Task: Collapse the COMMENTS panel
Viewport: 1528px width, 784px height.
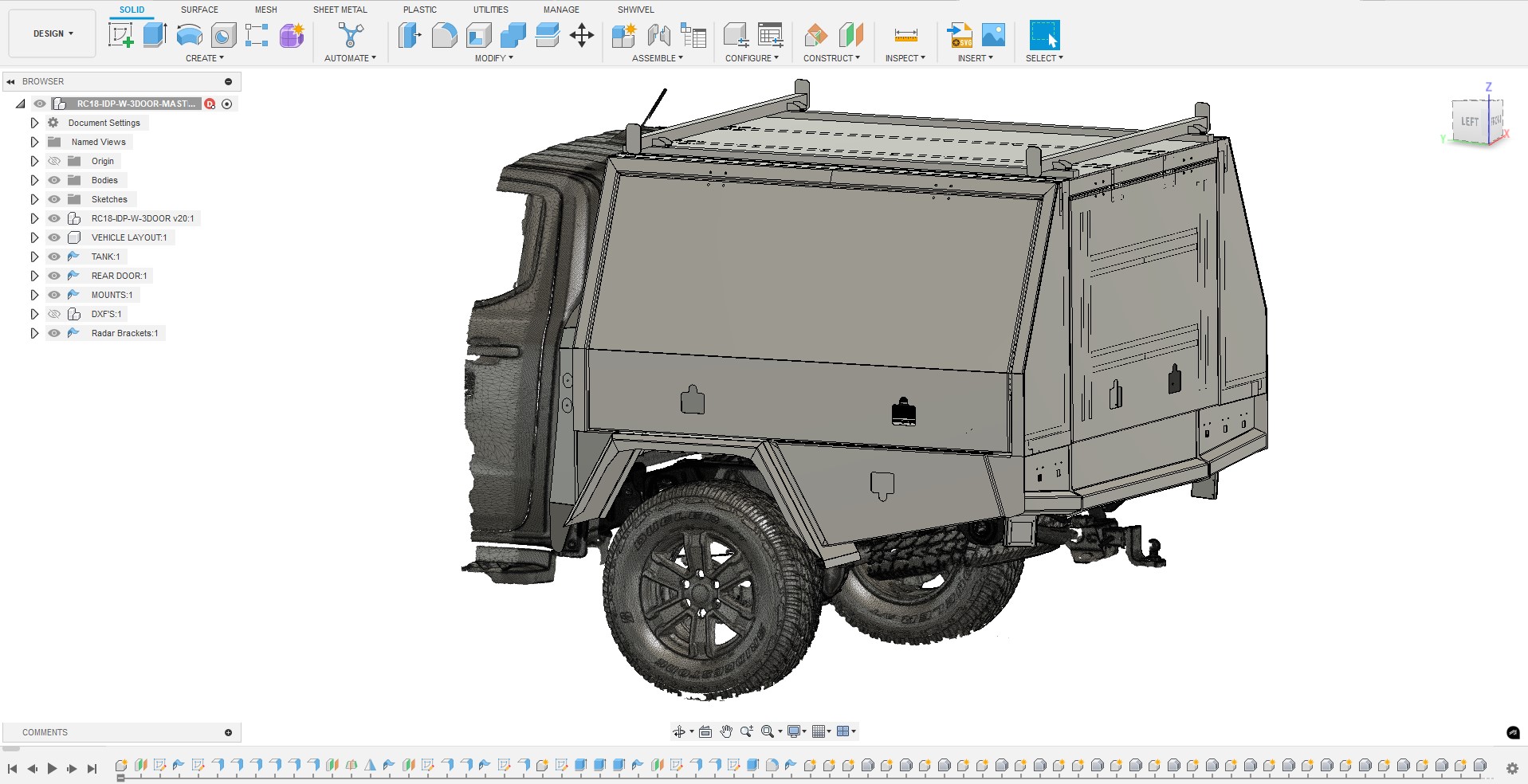Action: (229, 732)
